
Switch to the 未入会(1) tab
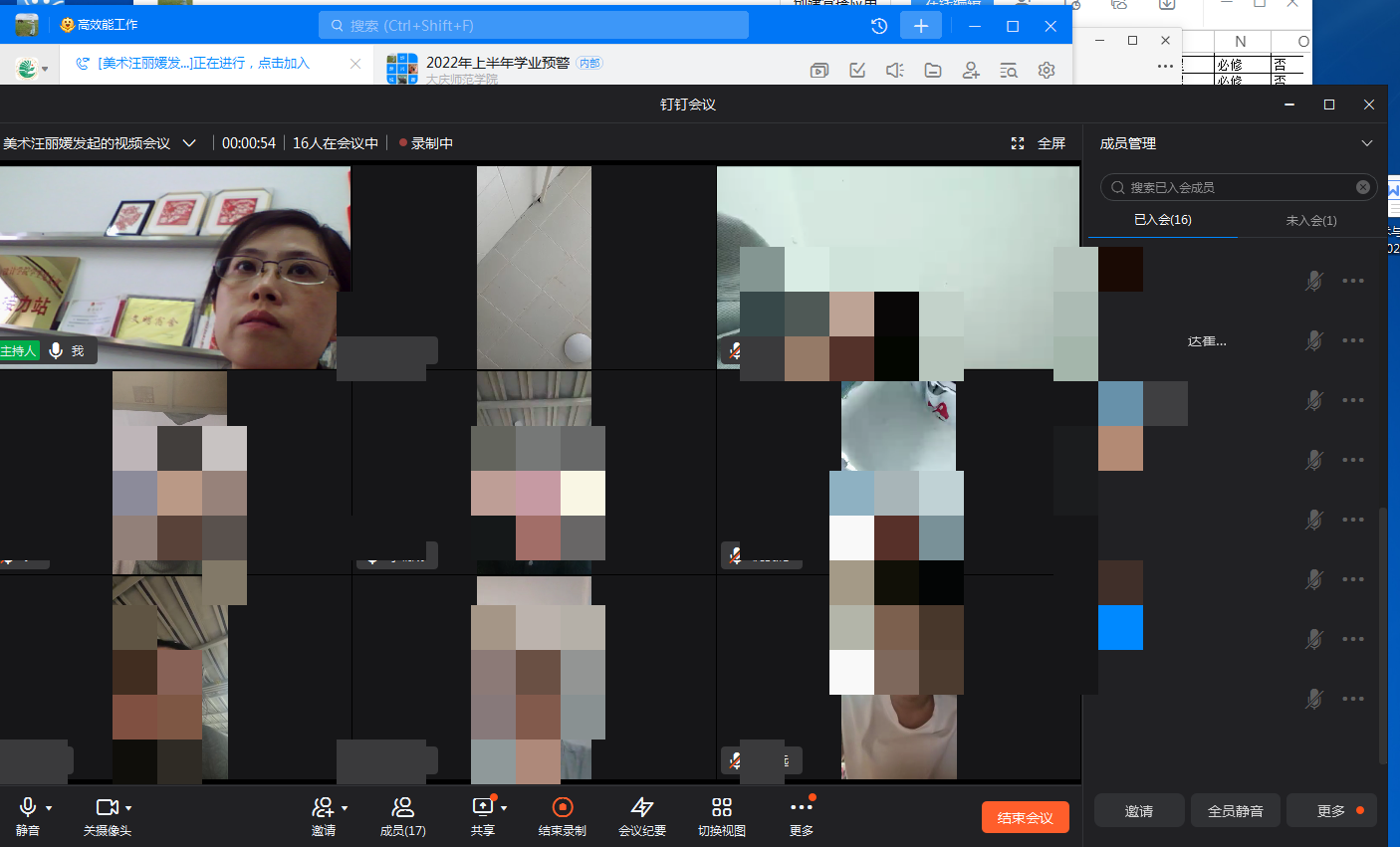[1310, 220]
